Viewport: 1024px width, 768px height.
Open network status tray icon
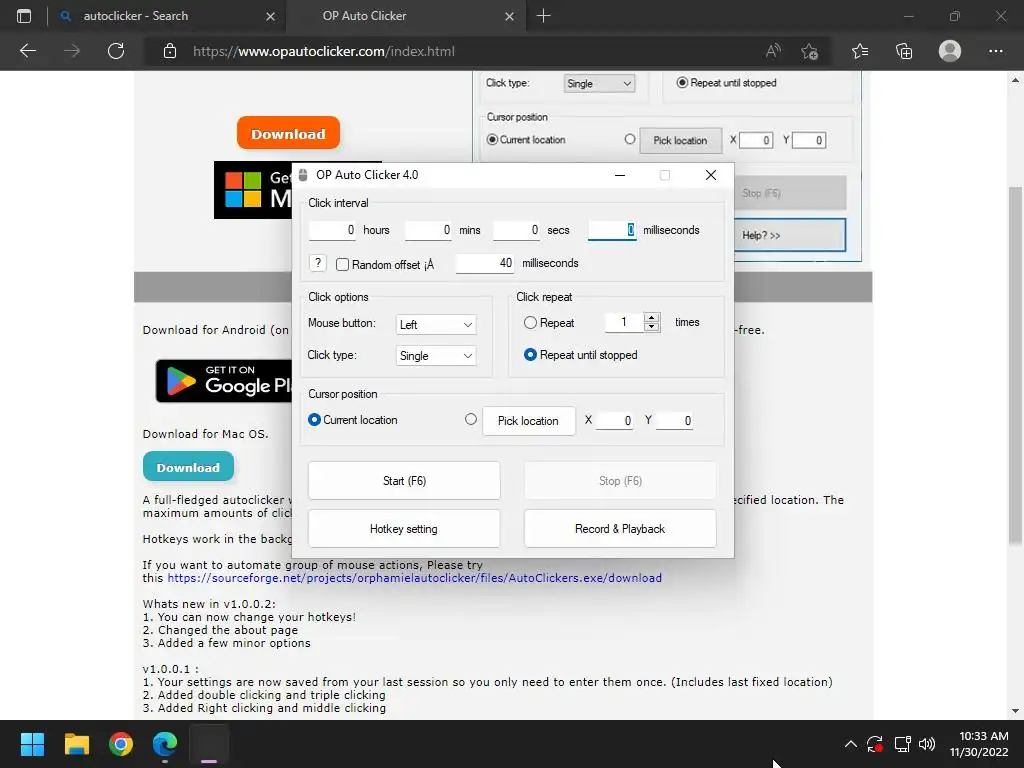pos(903,744)
